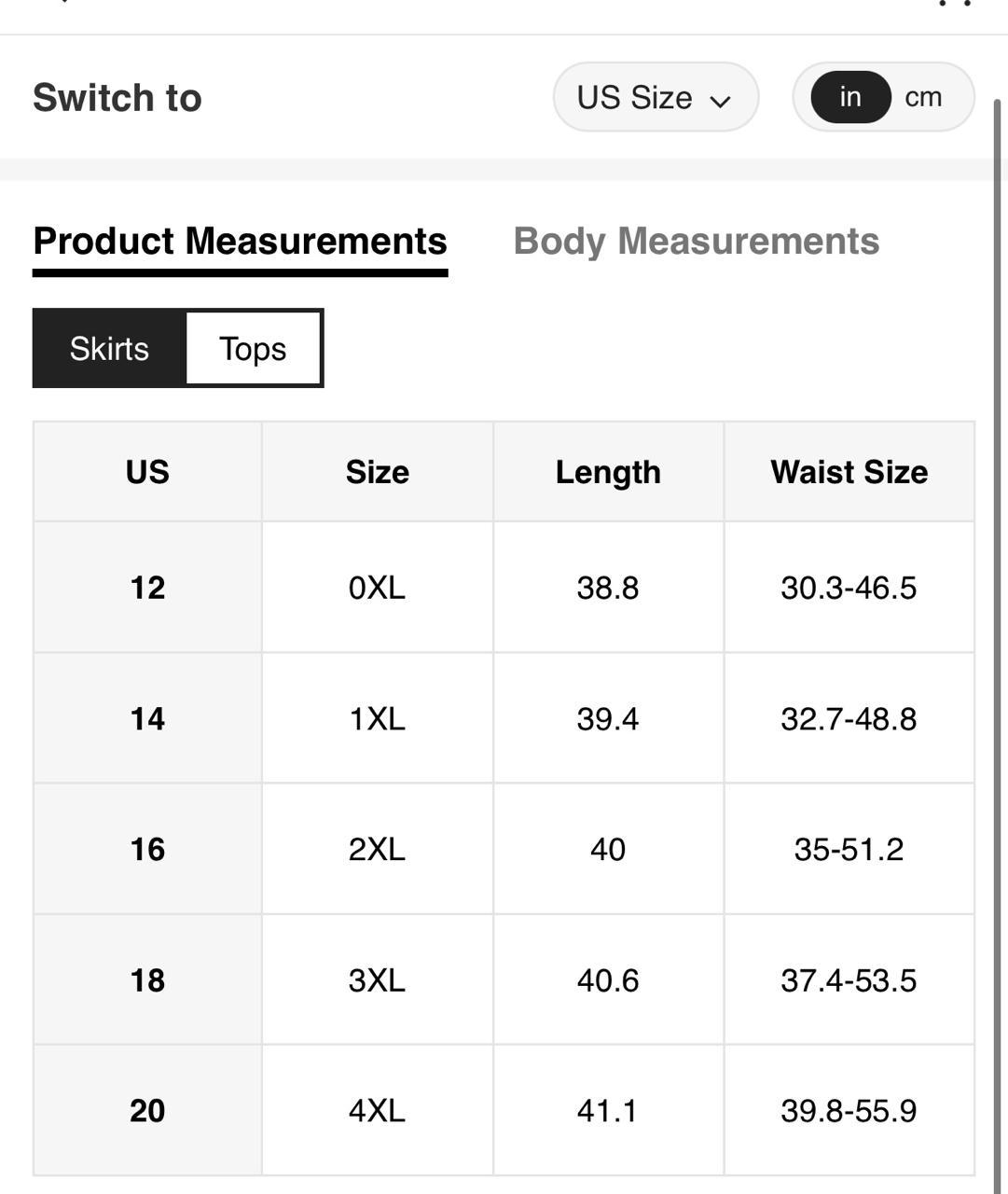This screenshot has width=1008, height=1194.
Task: Click the 'Switch to' heading label
Action: [x=117, y=98]
